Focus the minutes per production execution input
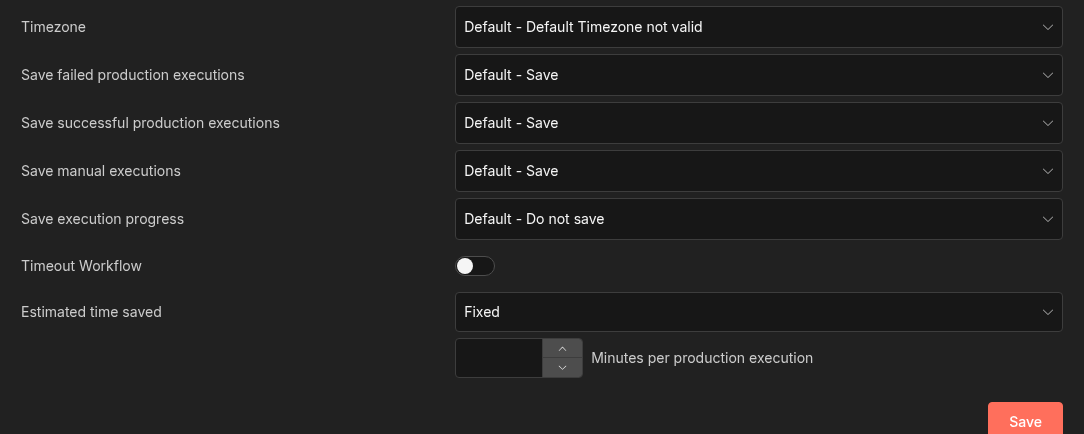 click(x=499, y=358)
